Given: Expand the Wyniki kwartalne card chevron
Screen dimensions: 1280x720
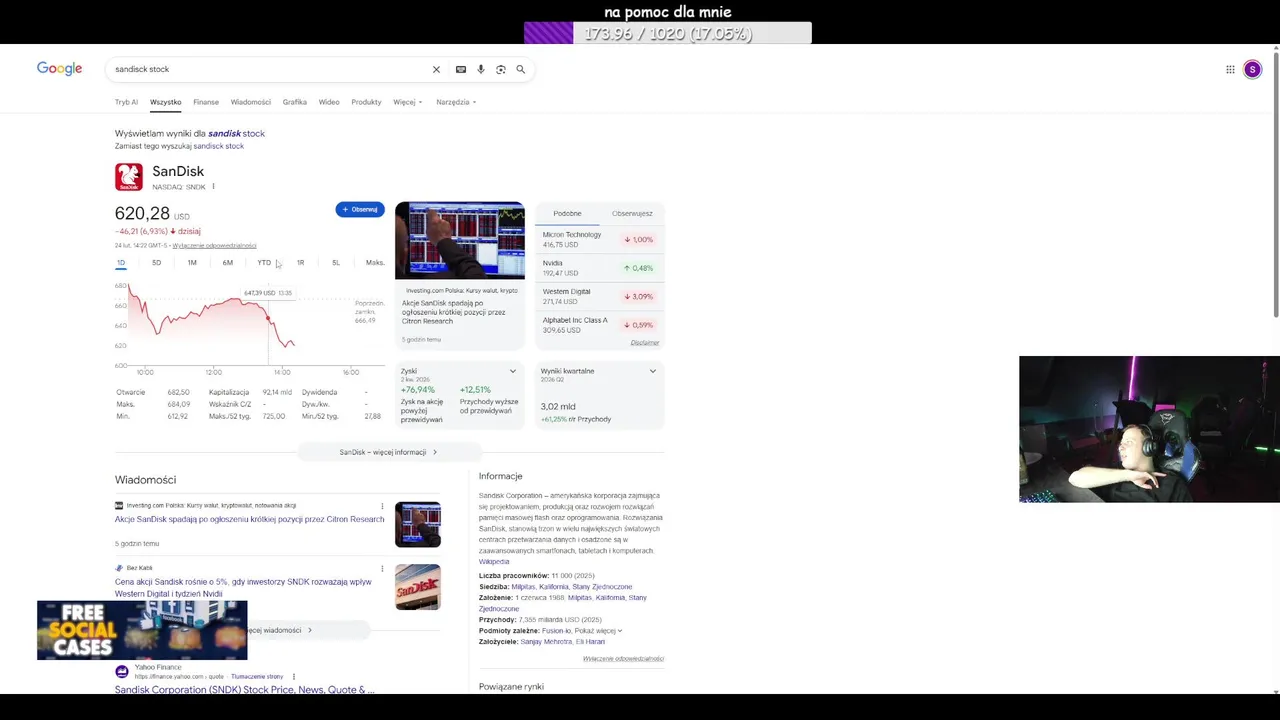Looking at the screenshot, I should [653, 371].
